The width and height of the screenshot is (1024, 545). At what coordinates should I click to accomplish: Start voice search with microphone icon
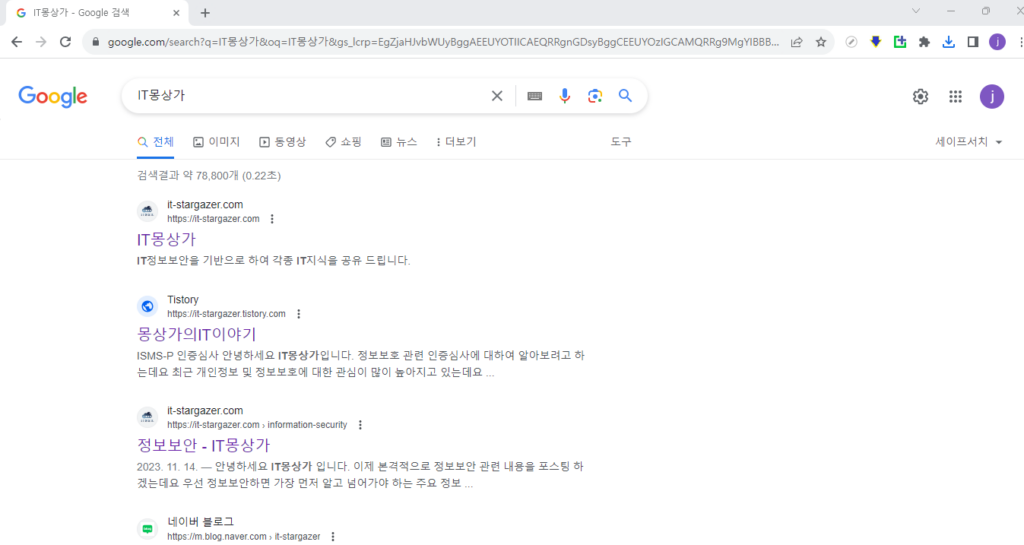(565, 96)
